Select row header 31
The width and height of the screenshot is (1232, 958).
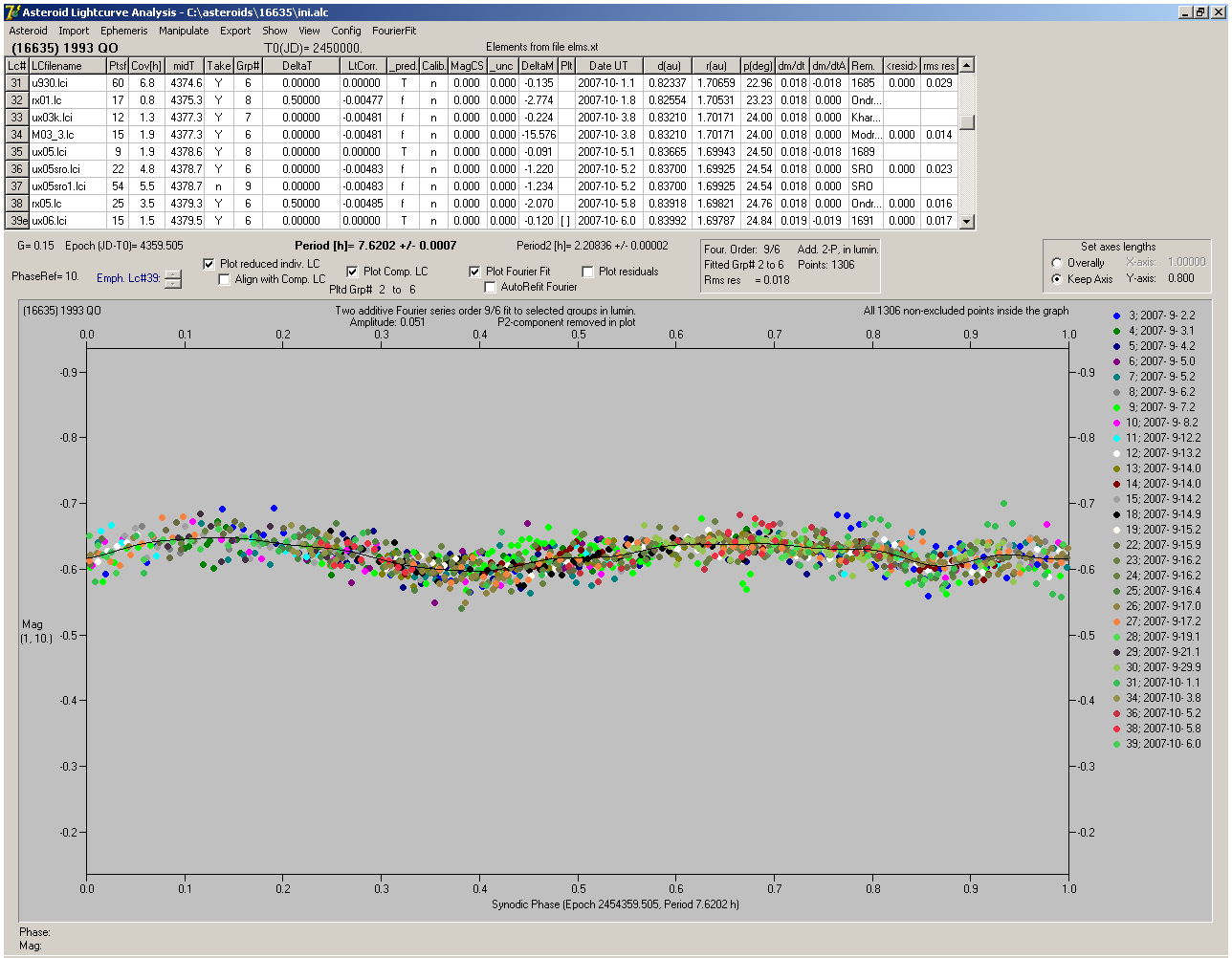(x=17, y=83)
